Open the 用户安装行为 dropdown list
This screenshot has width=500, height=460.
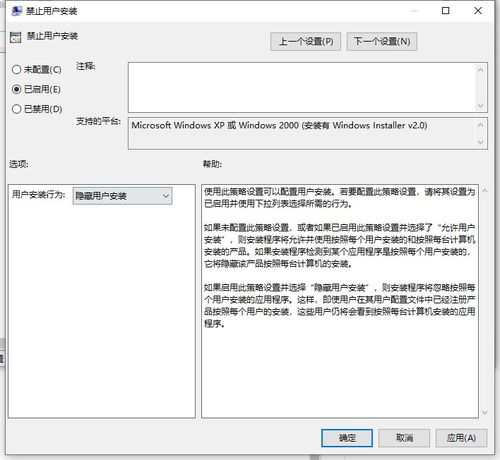coord(122,196)
